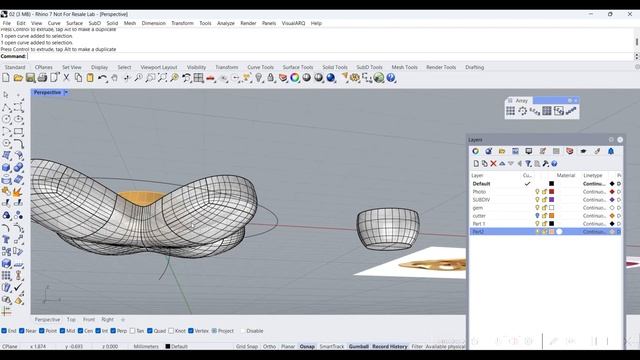
Task: Click the Move layer up arrow icon
Action: (502, 164)
